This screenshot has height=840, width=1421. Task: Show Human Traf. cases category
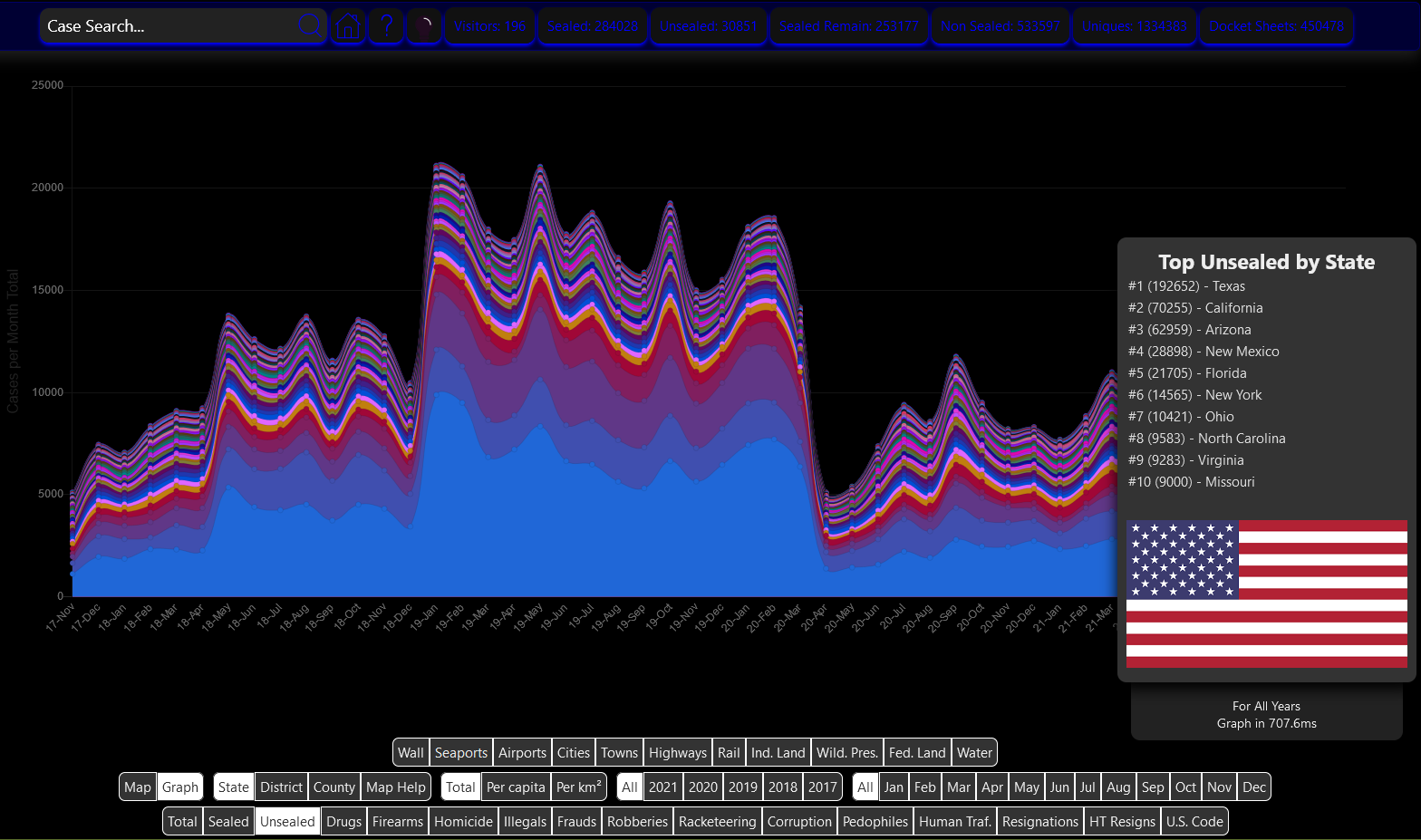pos(955,821)
